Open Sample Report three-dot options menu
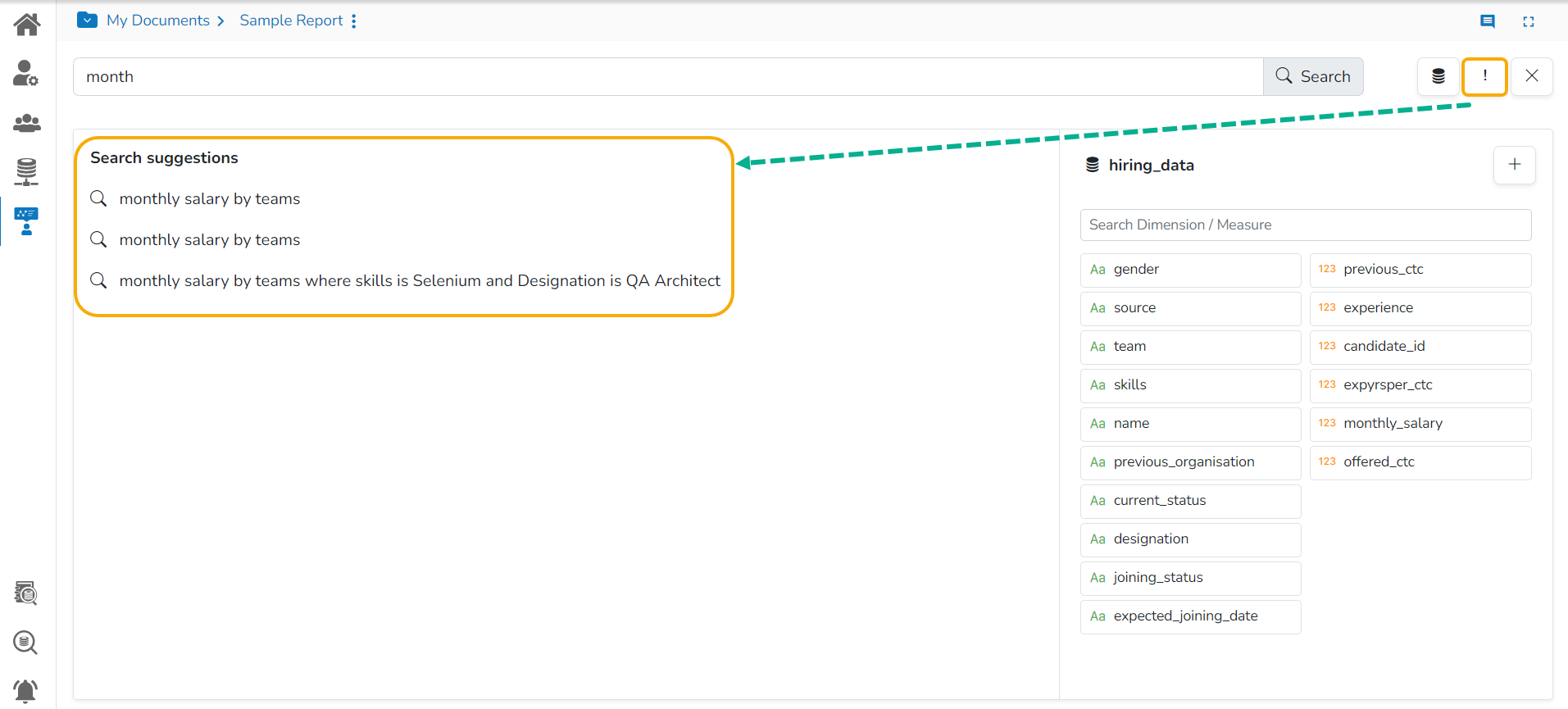Screen dimensions: 1568x709 [354, 21]
